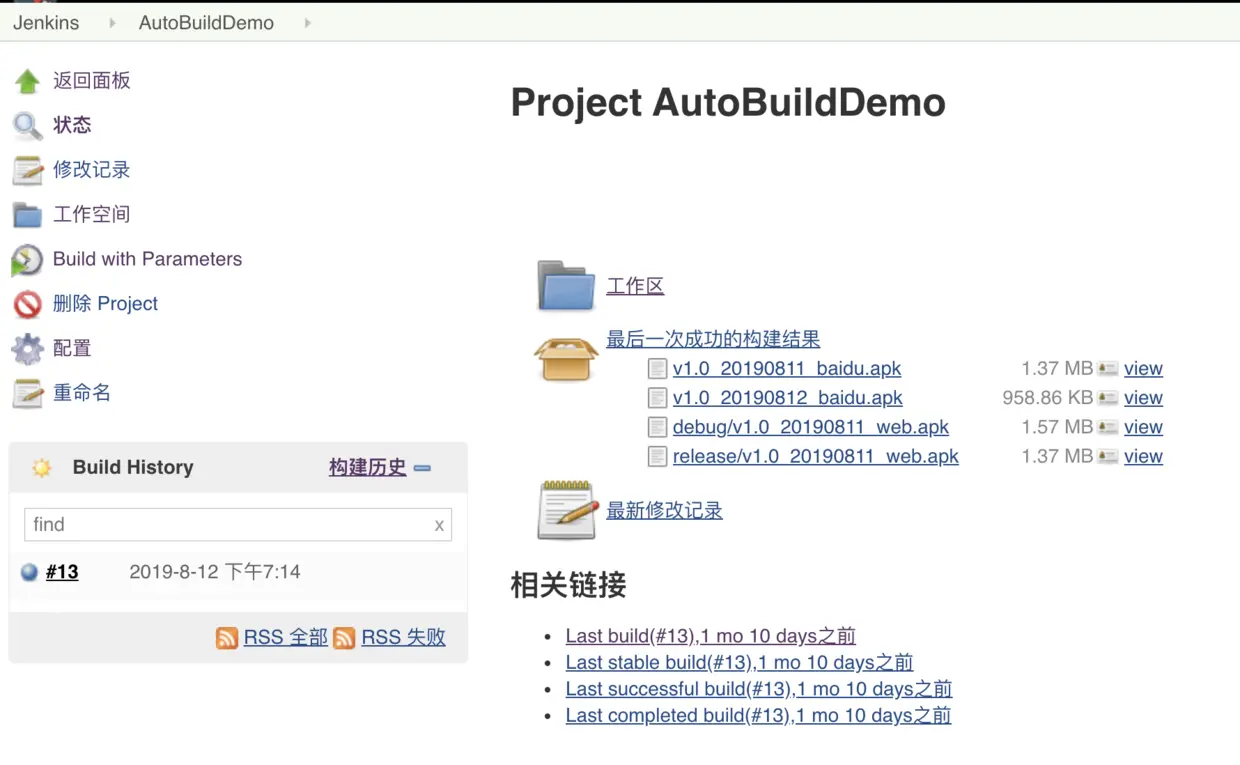Open Last stable build(#13) link
1240x765 pixels.
739,662
